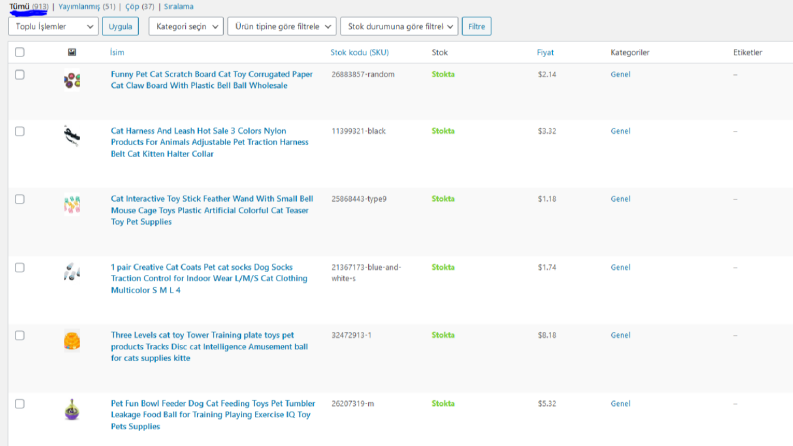Click Stokta status in the 32472913-1 row
Screen dimensions: 793x446
click(443, 335)
